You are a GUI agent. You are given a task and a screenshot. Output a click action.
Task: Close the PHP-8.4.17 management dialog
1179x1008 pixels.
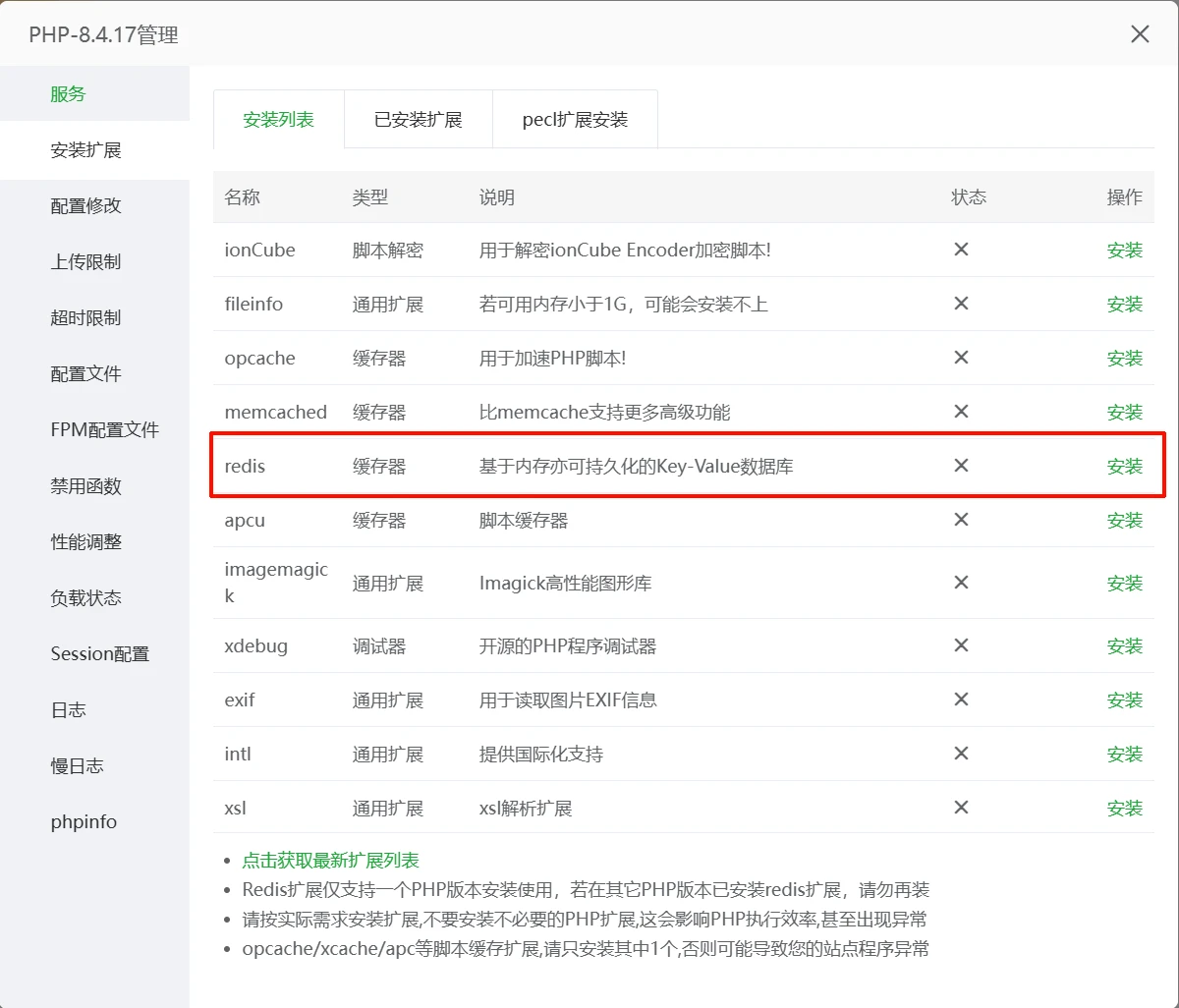[1140, 34]
